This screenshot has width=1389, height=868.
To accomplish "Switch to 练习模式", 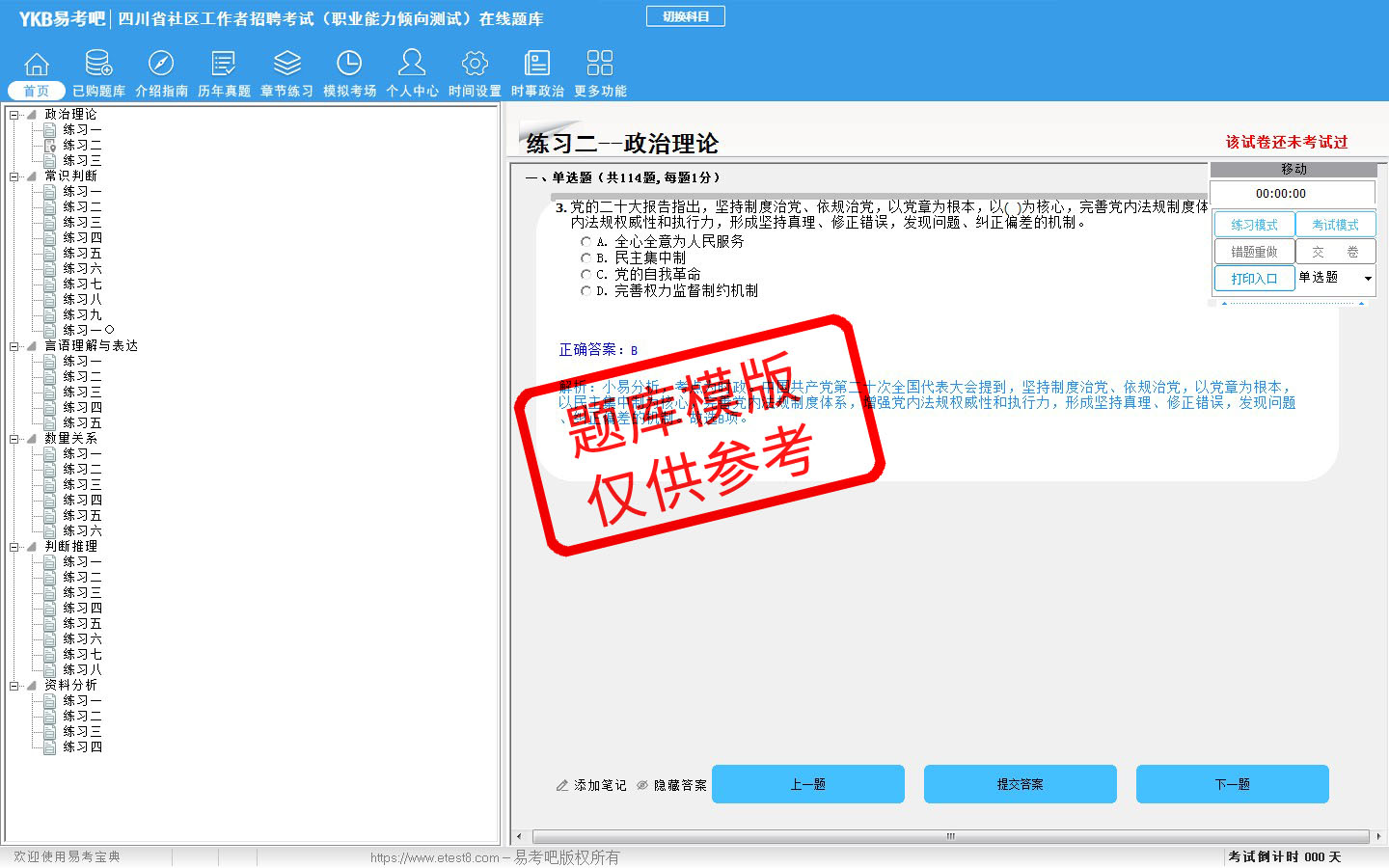I will point(1254,225).
